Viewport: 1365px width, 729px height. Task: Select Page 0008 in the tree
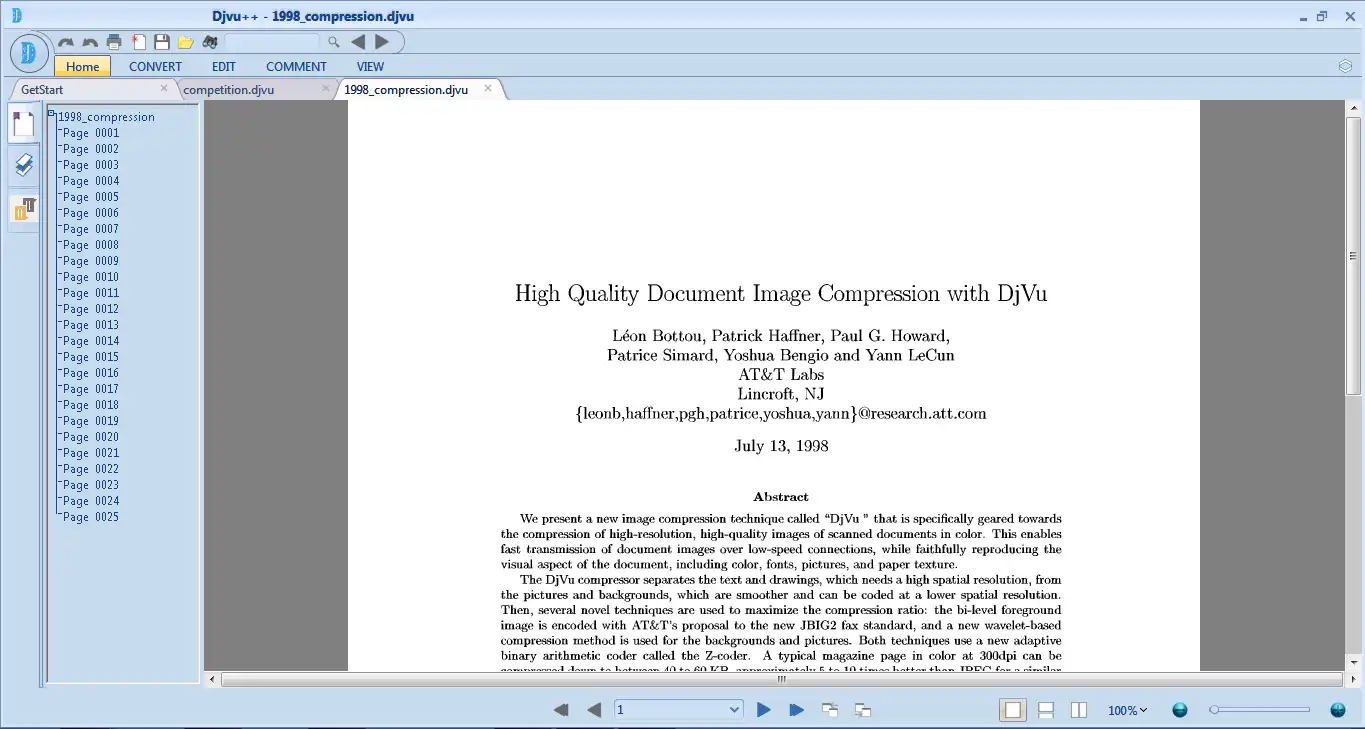click(91, 245)
